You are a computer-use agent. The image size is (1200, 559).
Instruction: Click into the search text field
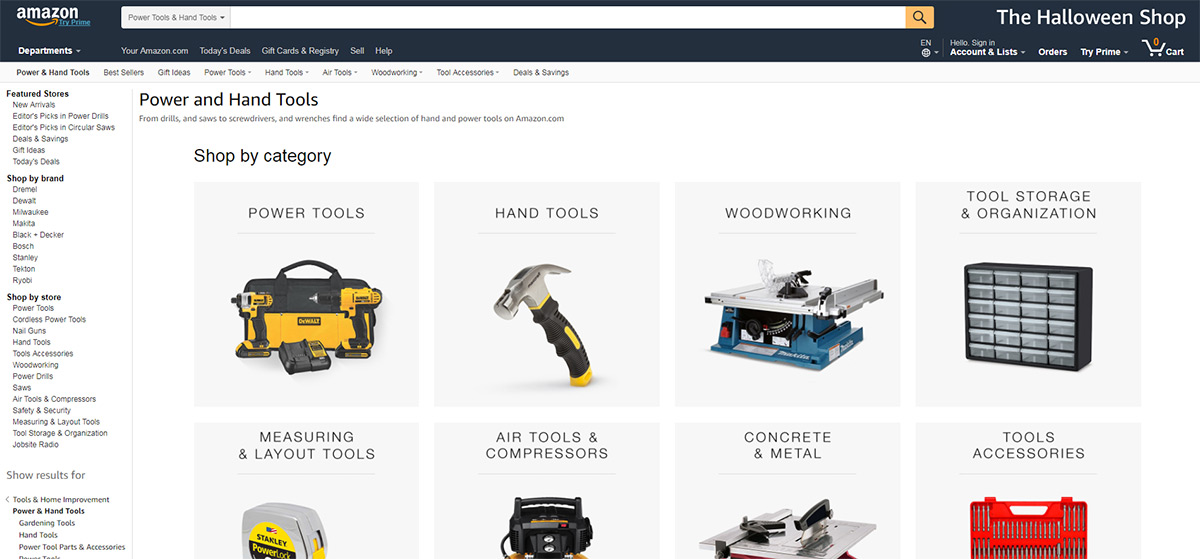tap(567, 18)
